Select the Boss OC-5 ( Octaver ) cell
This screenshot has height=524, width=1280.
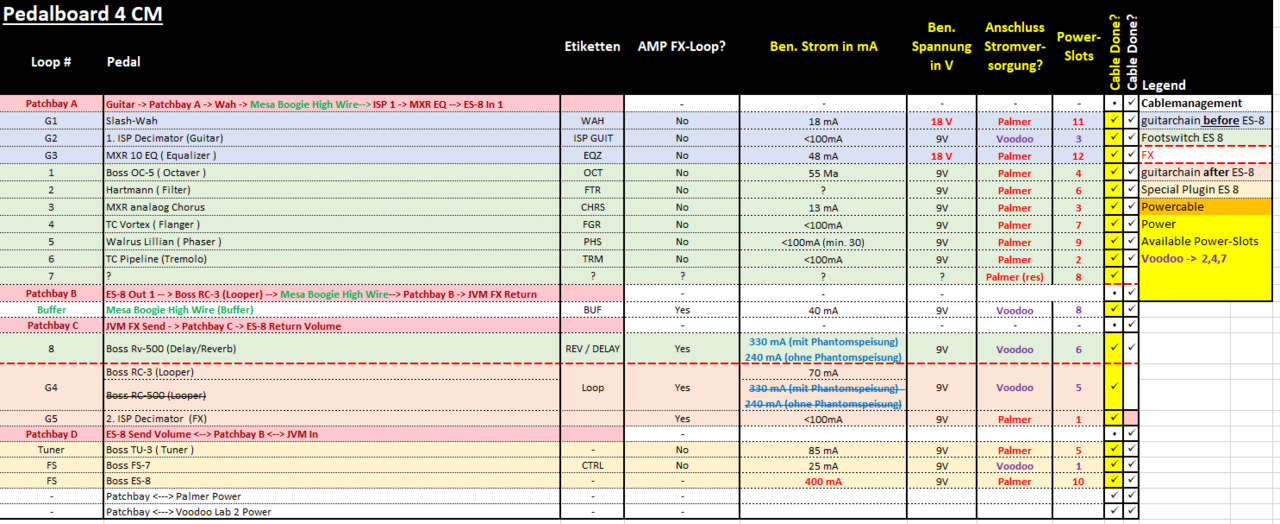[x=332, y=172]
